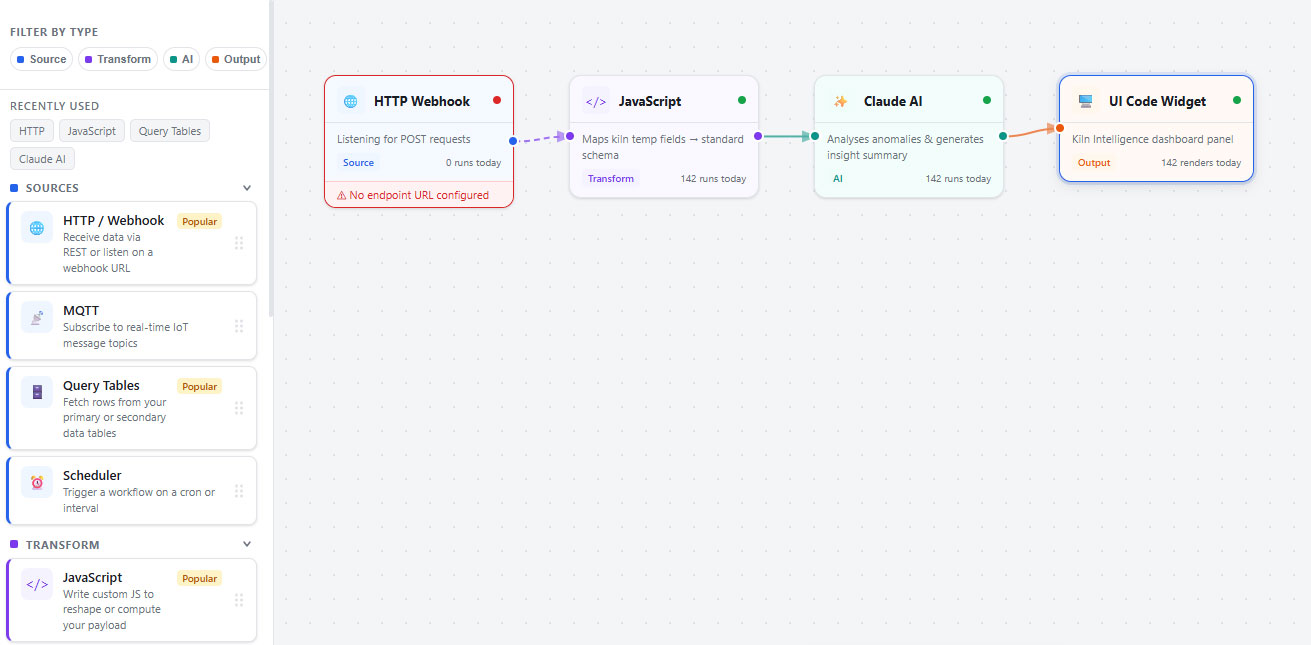This screenshot has height=645, width=1311.
Task: Select the HTTP / Webhook source card
Action: click(x=132, y=243)
